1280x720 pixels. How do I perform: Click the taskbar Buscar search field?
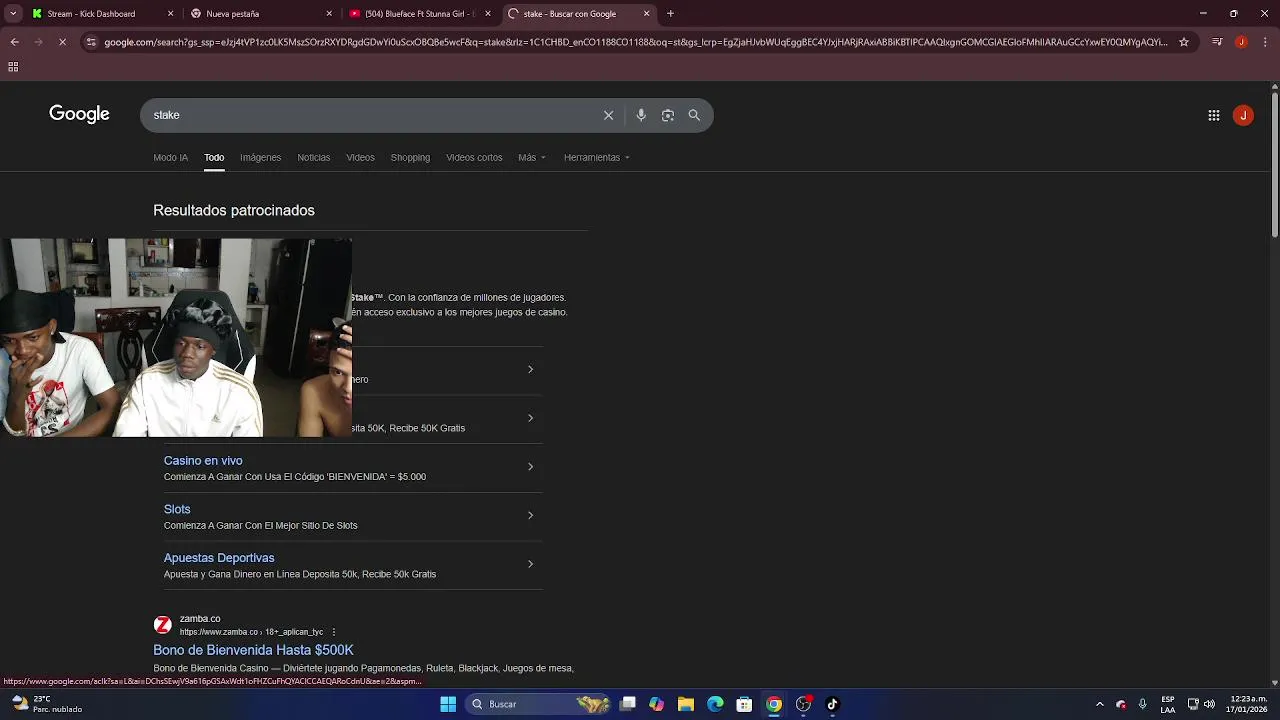(540, 704)
